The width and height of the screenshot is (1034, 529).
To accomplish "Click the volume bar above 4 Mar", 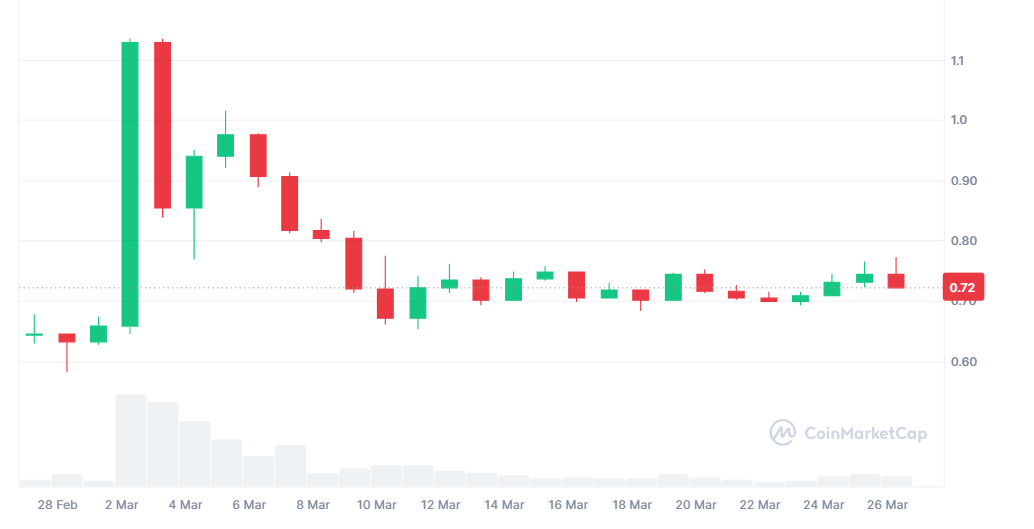I will point(194,453).
